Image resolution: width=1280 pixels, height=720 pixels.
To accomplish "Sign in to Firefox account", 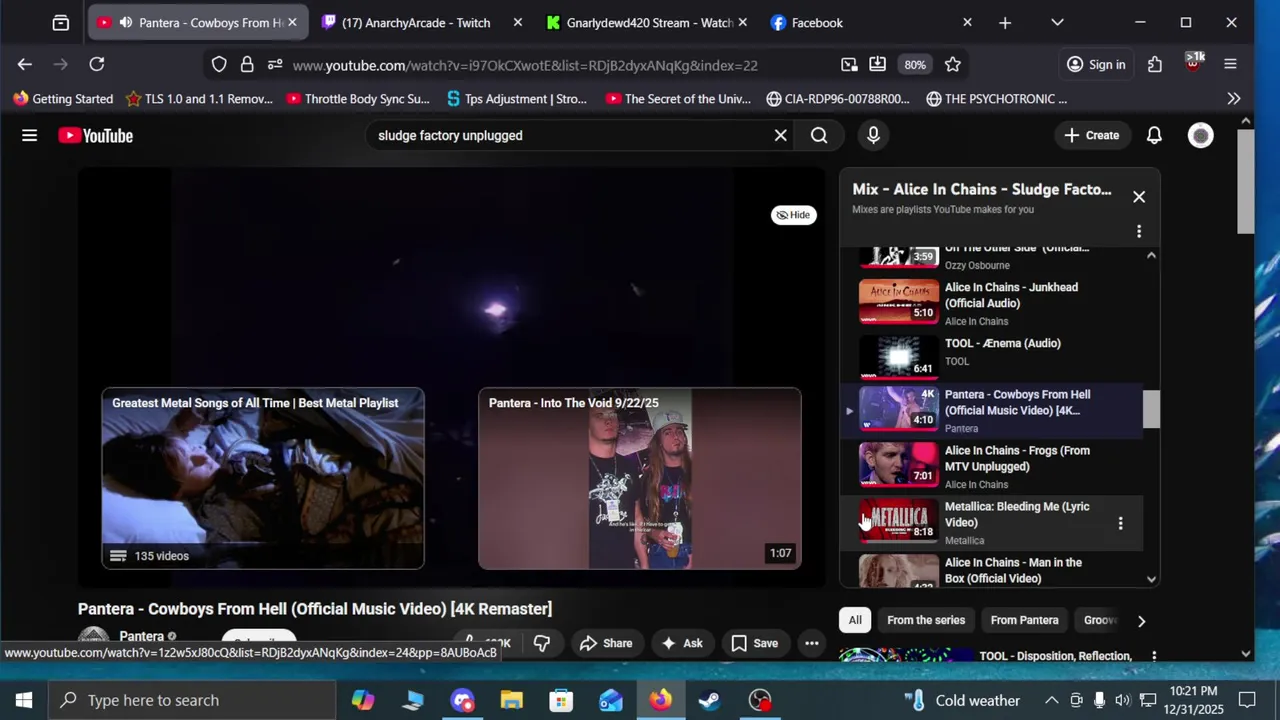I will (x=1096, y=65).
